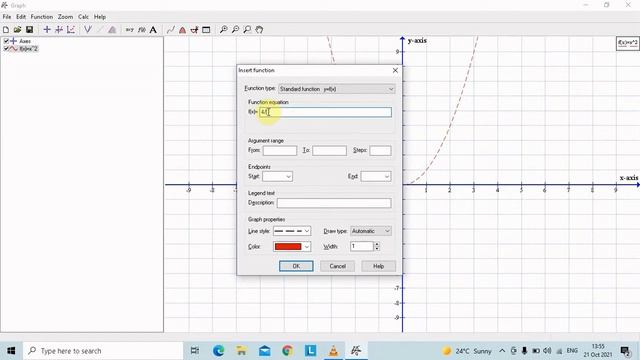640x360 pixels.
Task: Click the Zoom in magnifier icon
Action: tap(224, 30)
